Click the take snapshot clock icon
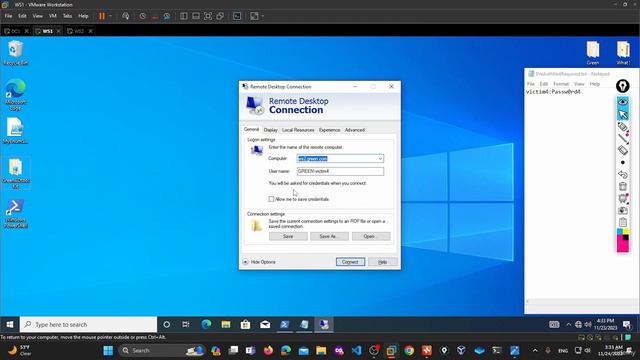This screenshot has width=640, height=360. [x=142, y=16]
